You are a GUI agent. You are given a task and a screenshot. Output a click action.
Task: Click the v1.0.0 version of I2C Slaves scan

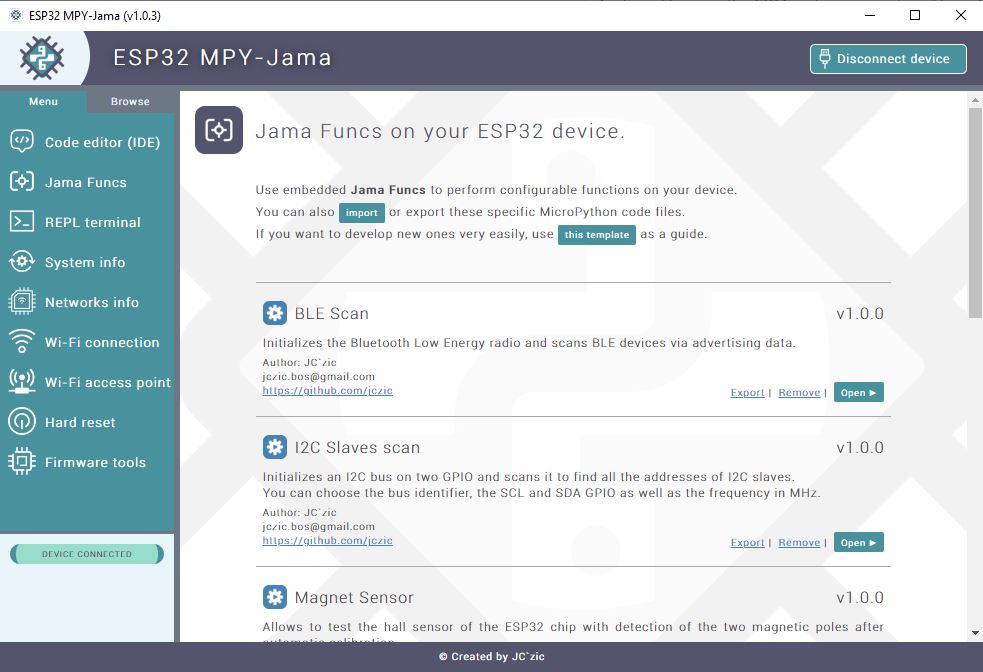pos(860,448)
